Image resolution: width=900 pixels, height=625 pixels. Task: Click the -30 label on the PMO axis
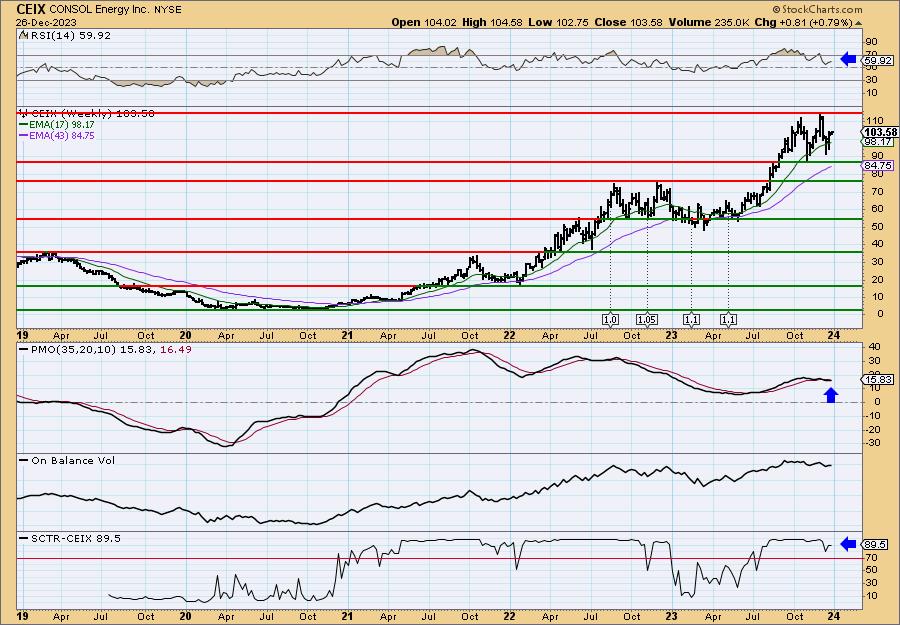tap(873, 442)
